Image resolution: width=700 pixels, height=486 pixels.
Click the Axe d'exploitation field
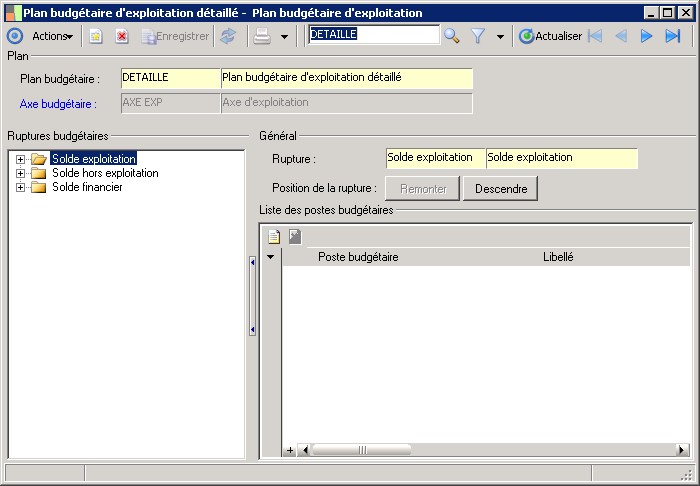pos(347,103)
